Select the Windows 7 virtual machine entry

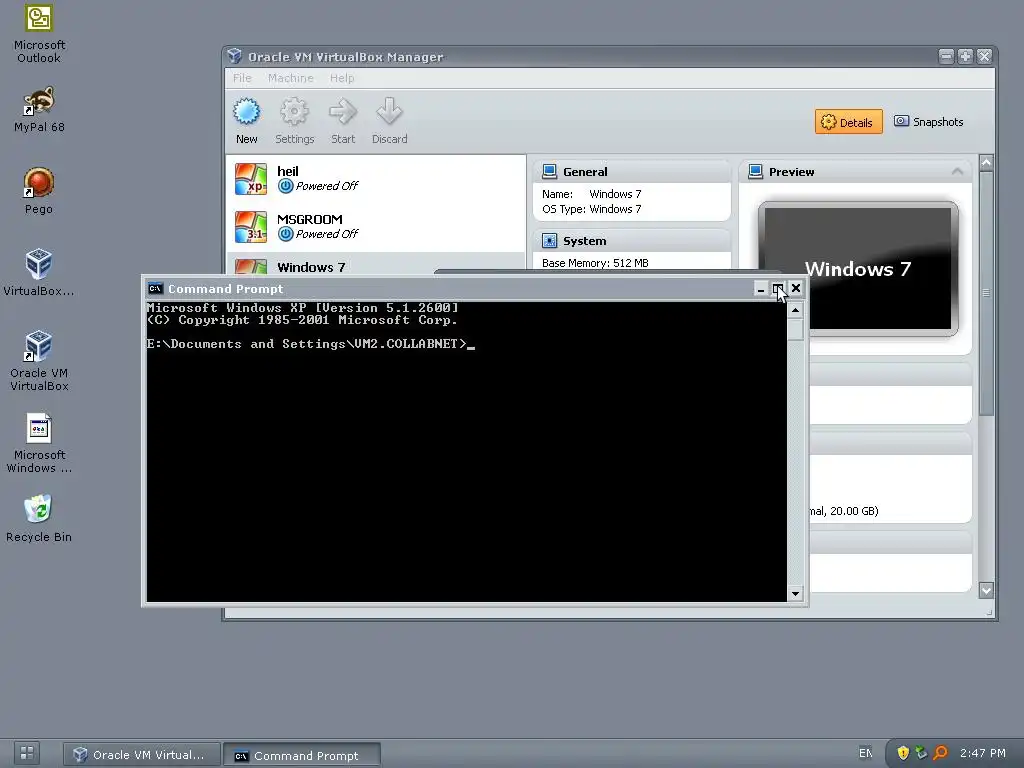pyautogui.click(x=376, y=264)
